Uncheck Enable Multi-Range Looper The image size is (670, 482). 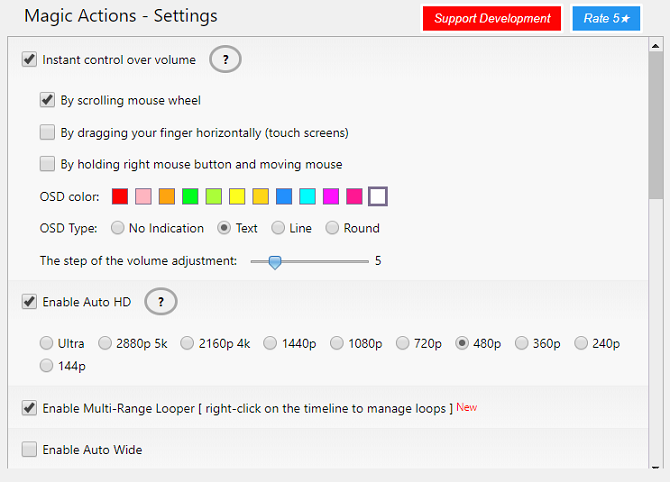pyautogui.click(x=29, y=408)
